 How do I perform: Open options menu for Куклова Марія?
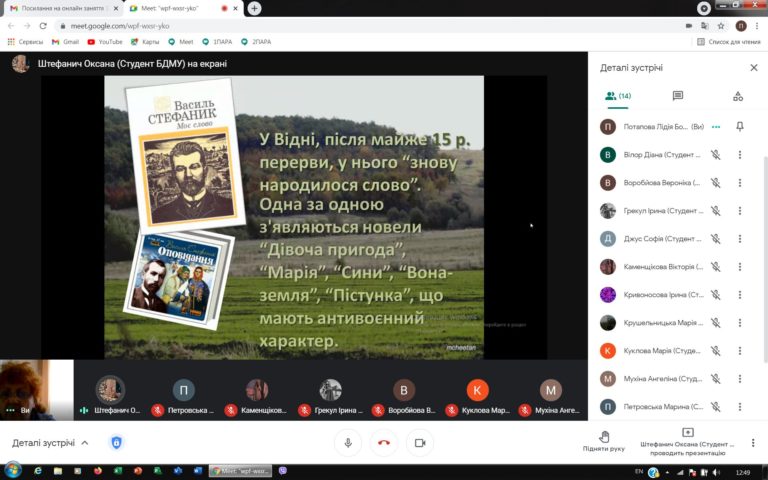(740, 351)
